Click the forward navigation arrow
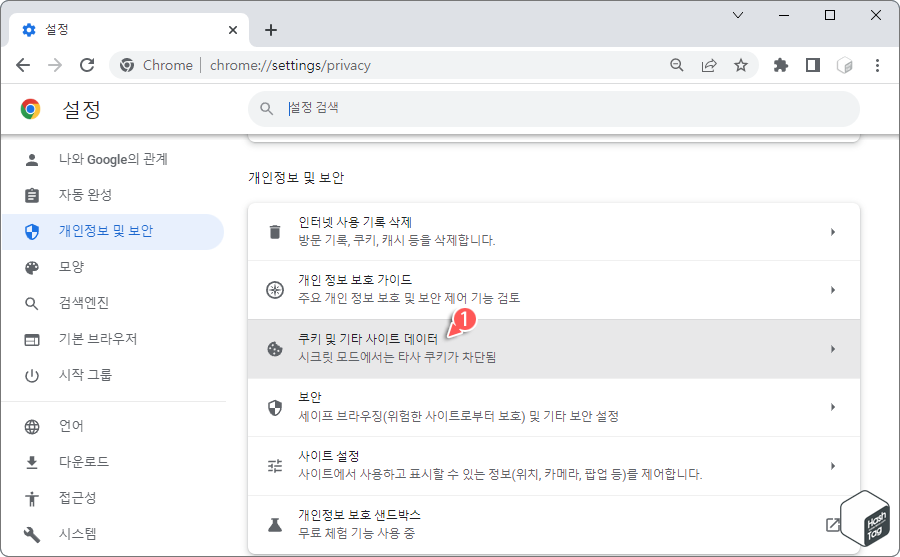Viewport: 900px width, 557px height. click(x=55, y=65)
